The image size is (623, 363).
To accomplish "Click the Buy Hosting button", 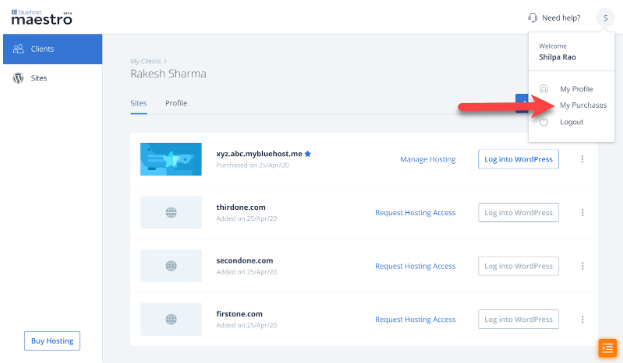I will tap(52, 341).
